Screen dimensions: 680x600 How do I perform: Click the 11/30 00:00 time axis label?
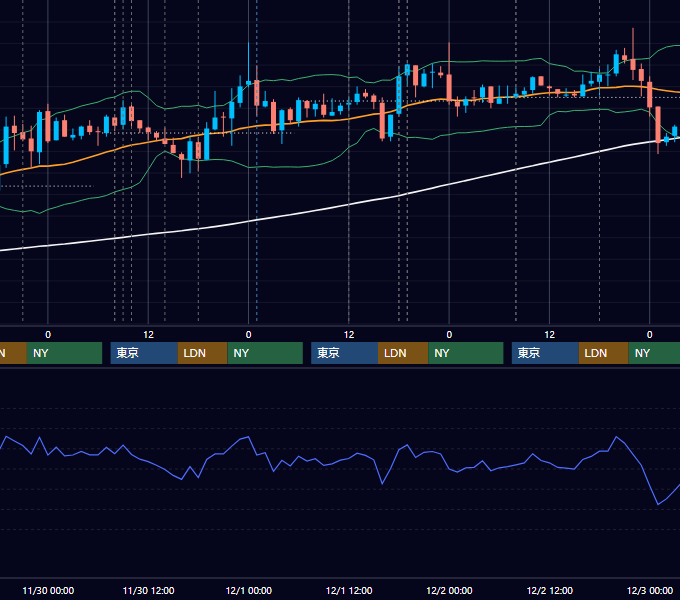tap(48, 590)
